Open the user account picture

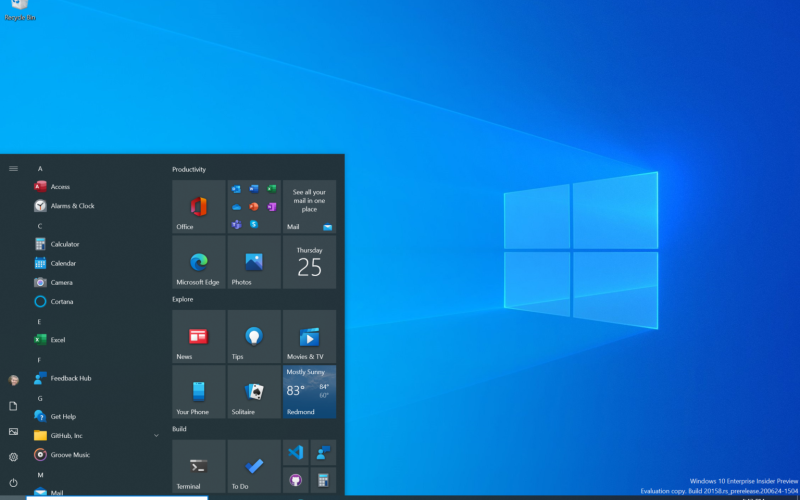(x=13, y=380)
